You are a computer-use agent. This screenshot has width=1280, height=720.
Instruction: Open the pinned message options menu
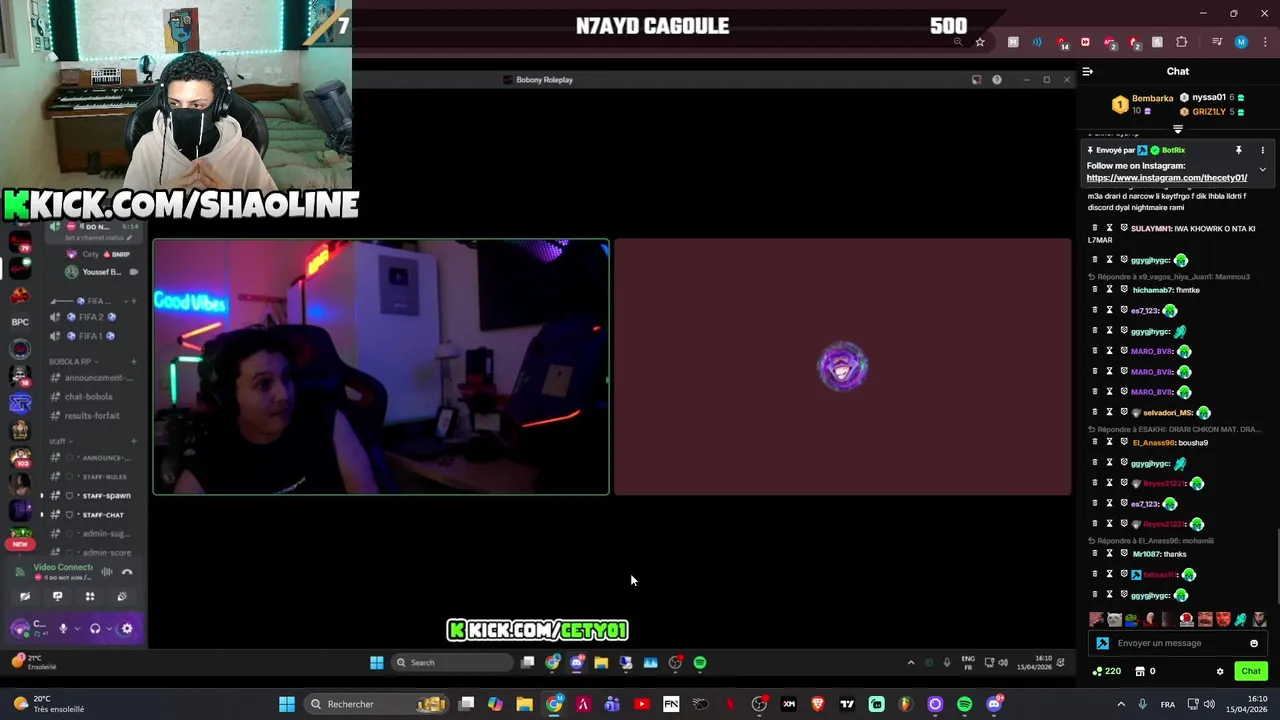pyautogui.click(x=1262, y=150)
